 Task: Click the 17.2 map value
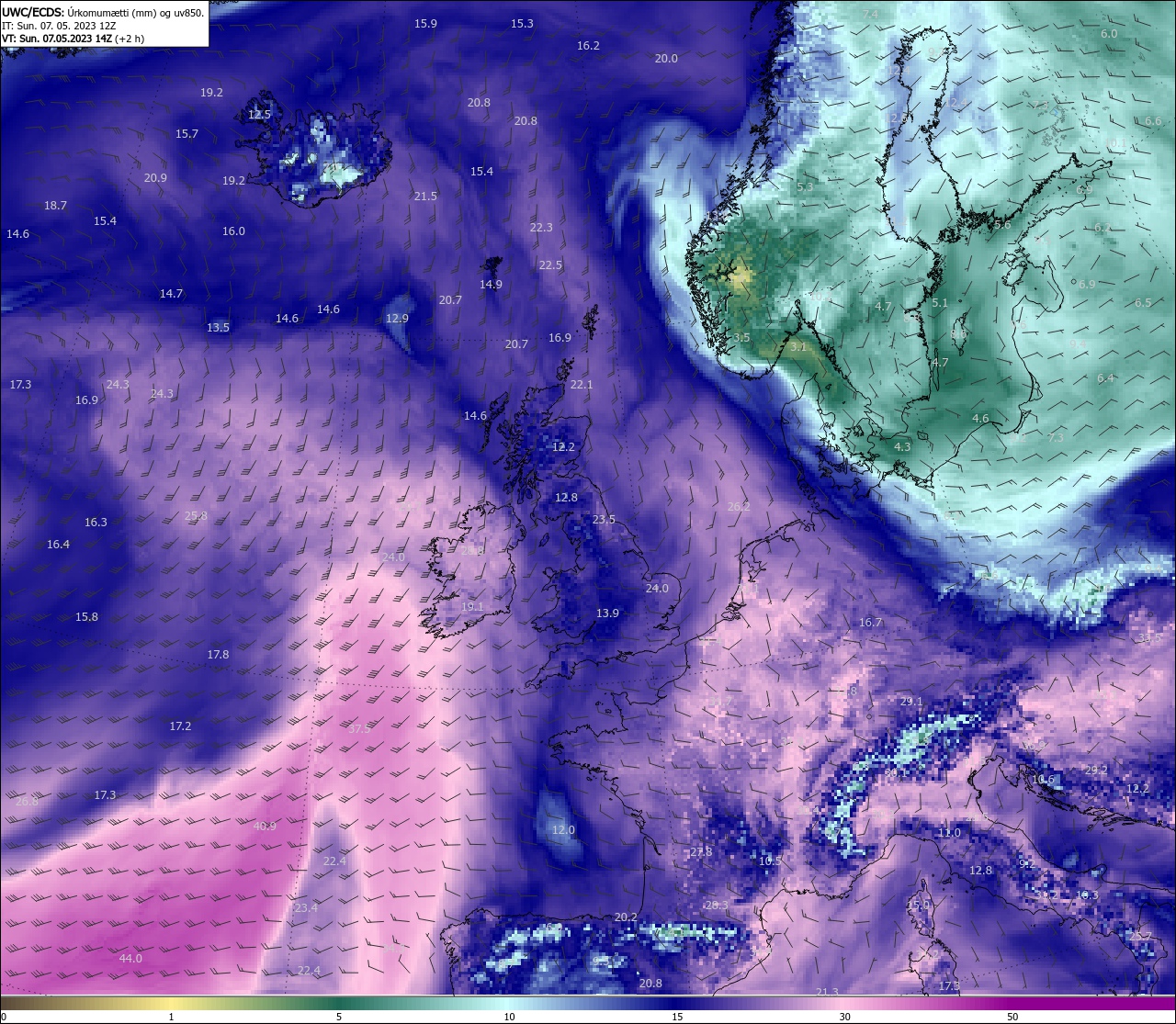[180, 726]
